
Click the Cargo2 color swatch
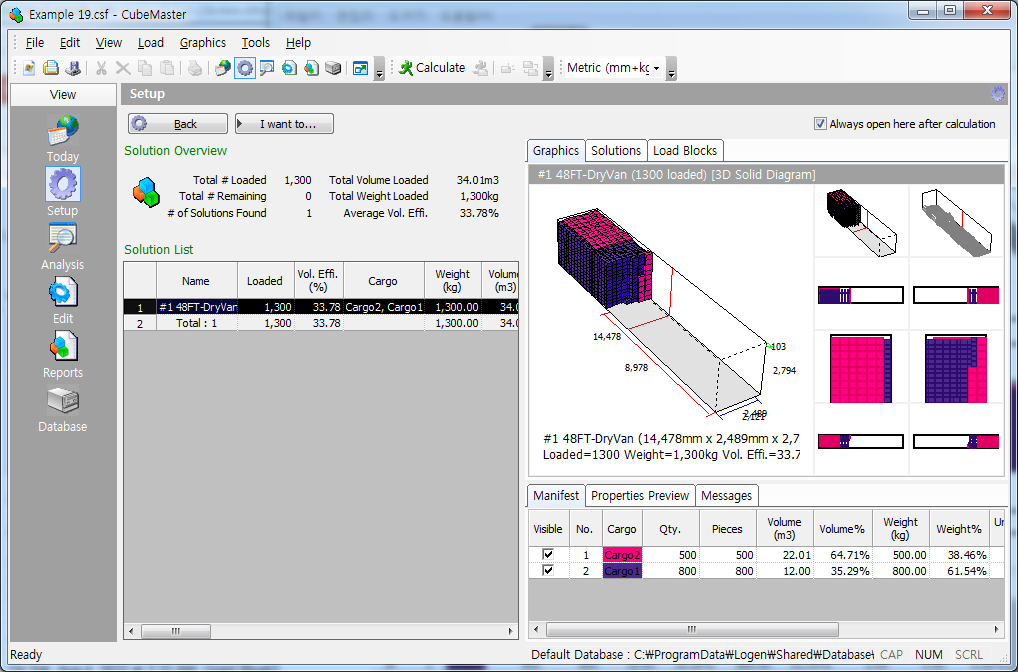click(x=622, y=554)
